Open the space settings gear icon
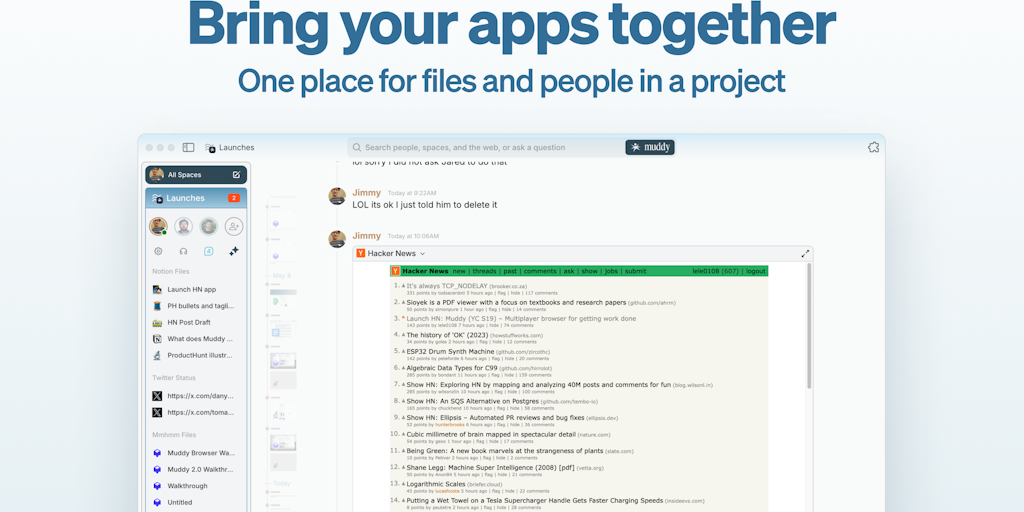This screenshot has width=1024, height=512. tap(158, 251)
